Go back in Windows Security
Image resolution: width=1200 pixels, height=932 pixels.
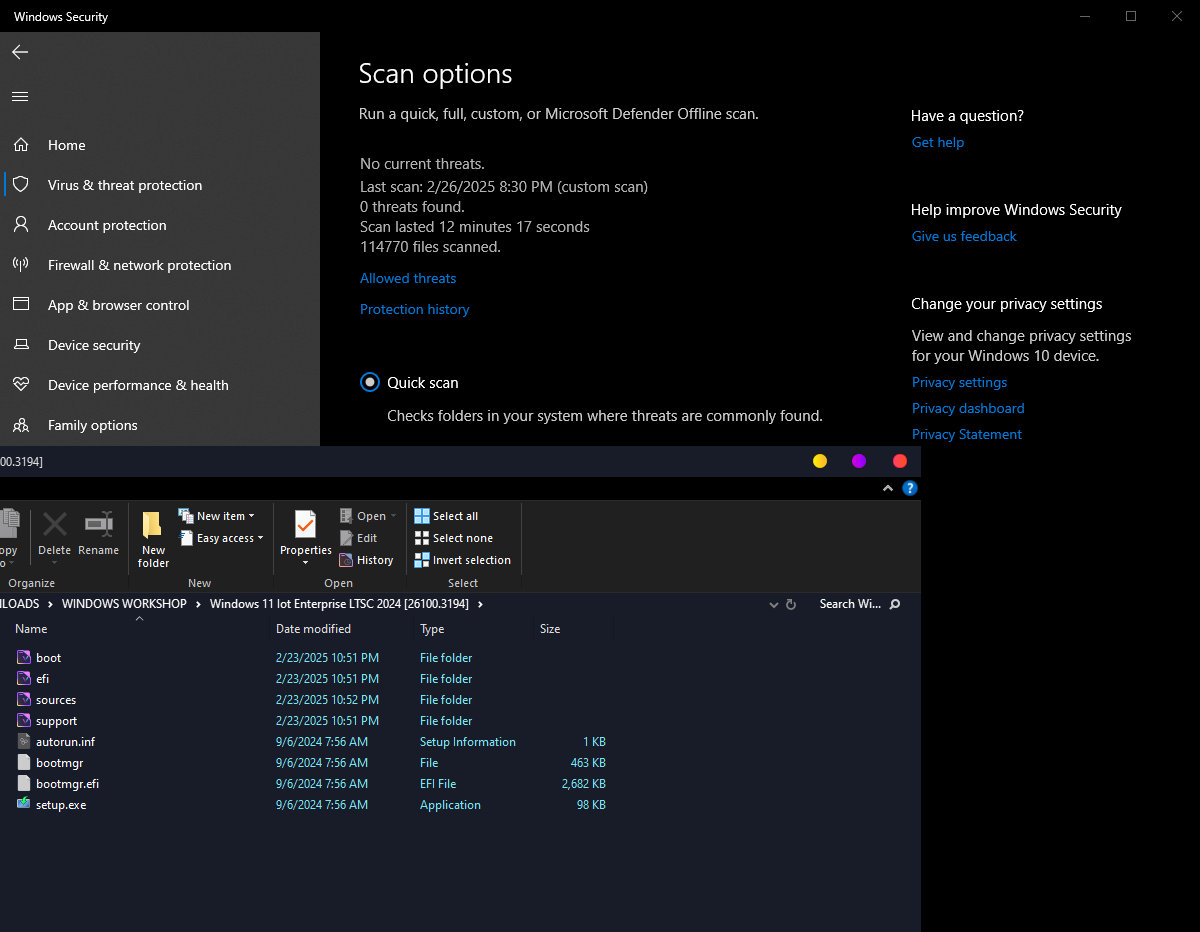click(x=20, y=52)
